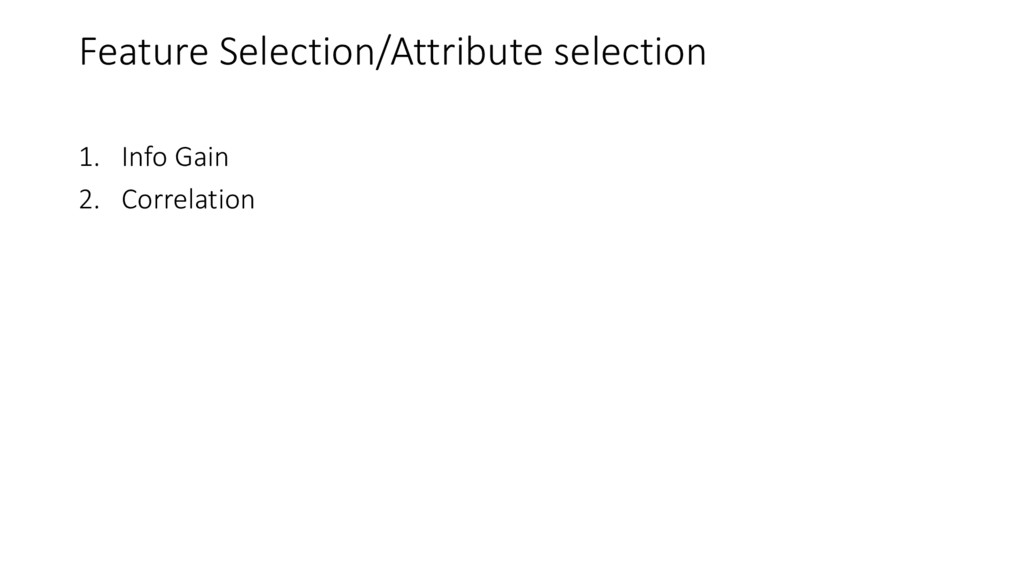
Task: Click the slide title text
Action: coord(392,52)
